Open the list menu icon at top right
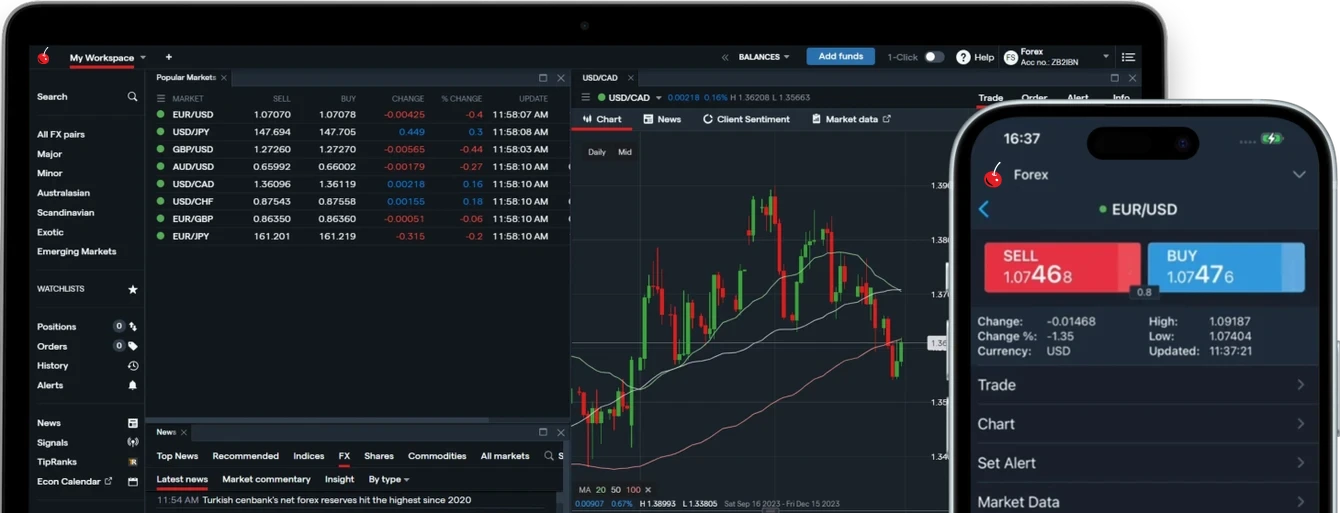Image resolution: width=1340 pixels, height=513 pixels. pos(1128,57)
